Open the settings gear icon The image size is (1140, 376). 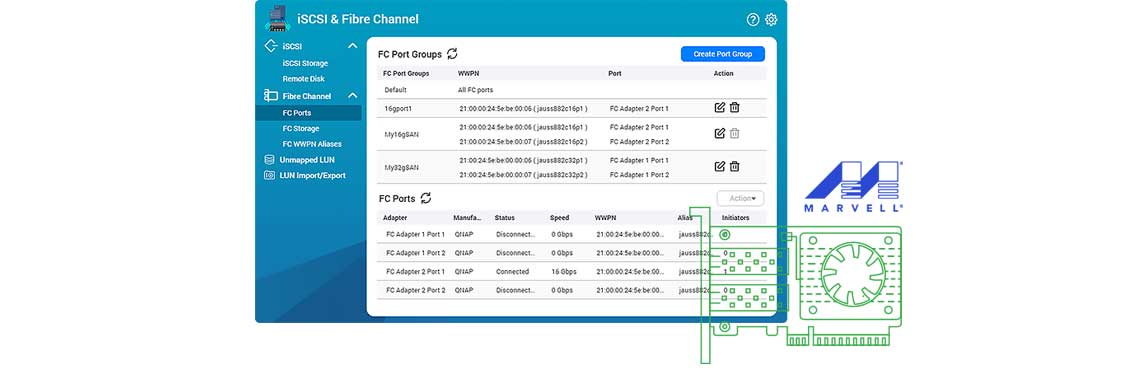tap(771, 20)
